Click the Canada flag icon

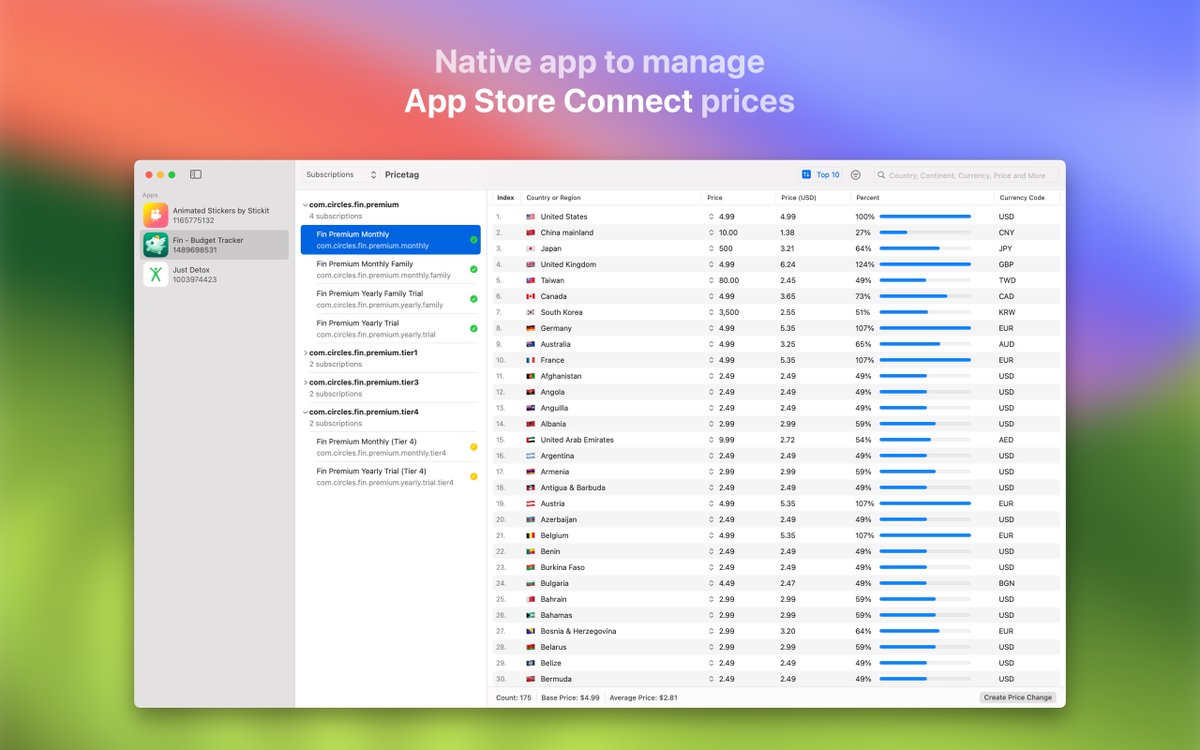tap(531, 297)
